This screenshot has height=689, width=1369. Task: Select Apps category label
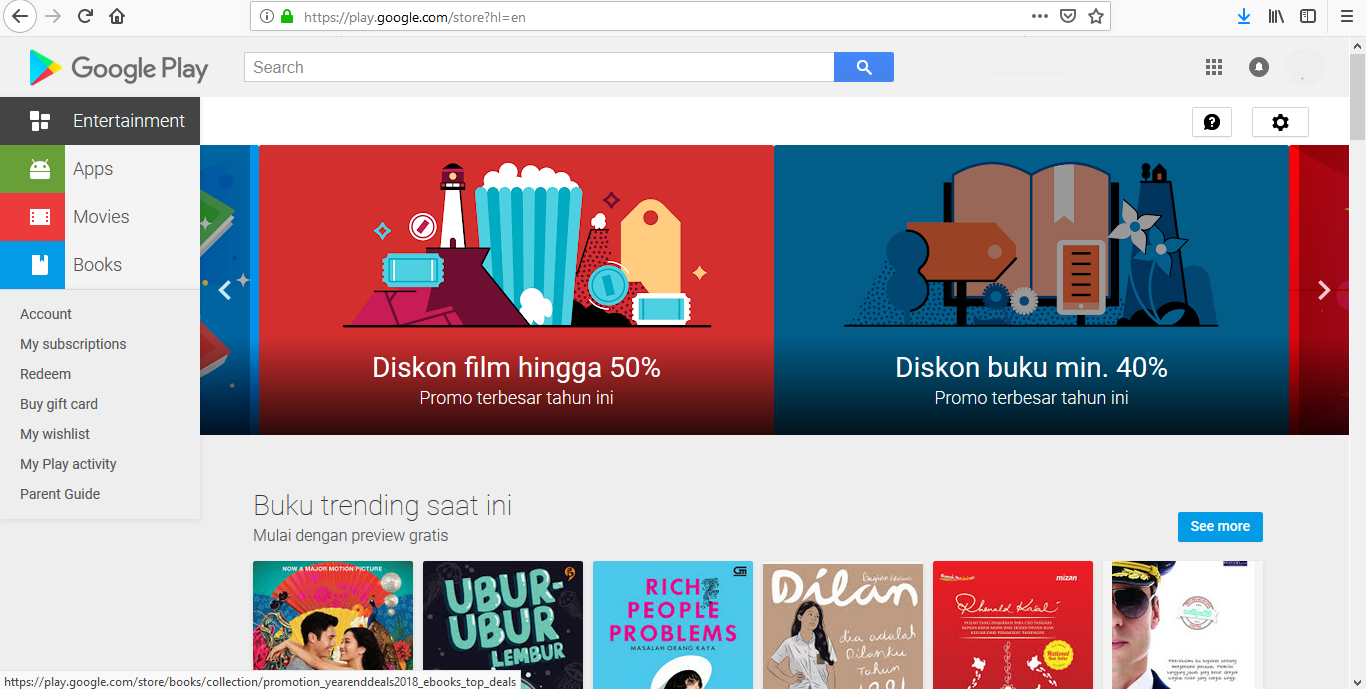93,169
